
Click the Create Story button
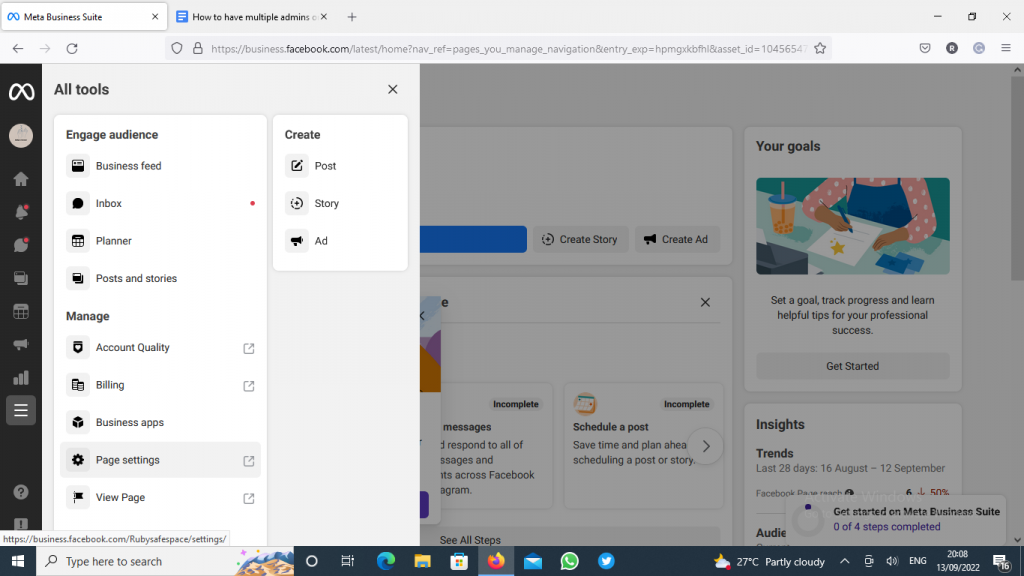click(x=581, y=240)
